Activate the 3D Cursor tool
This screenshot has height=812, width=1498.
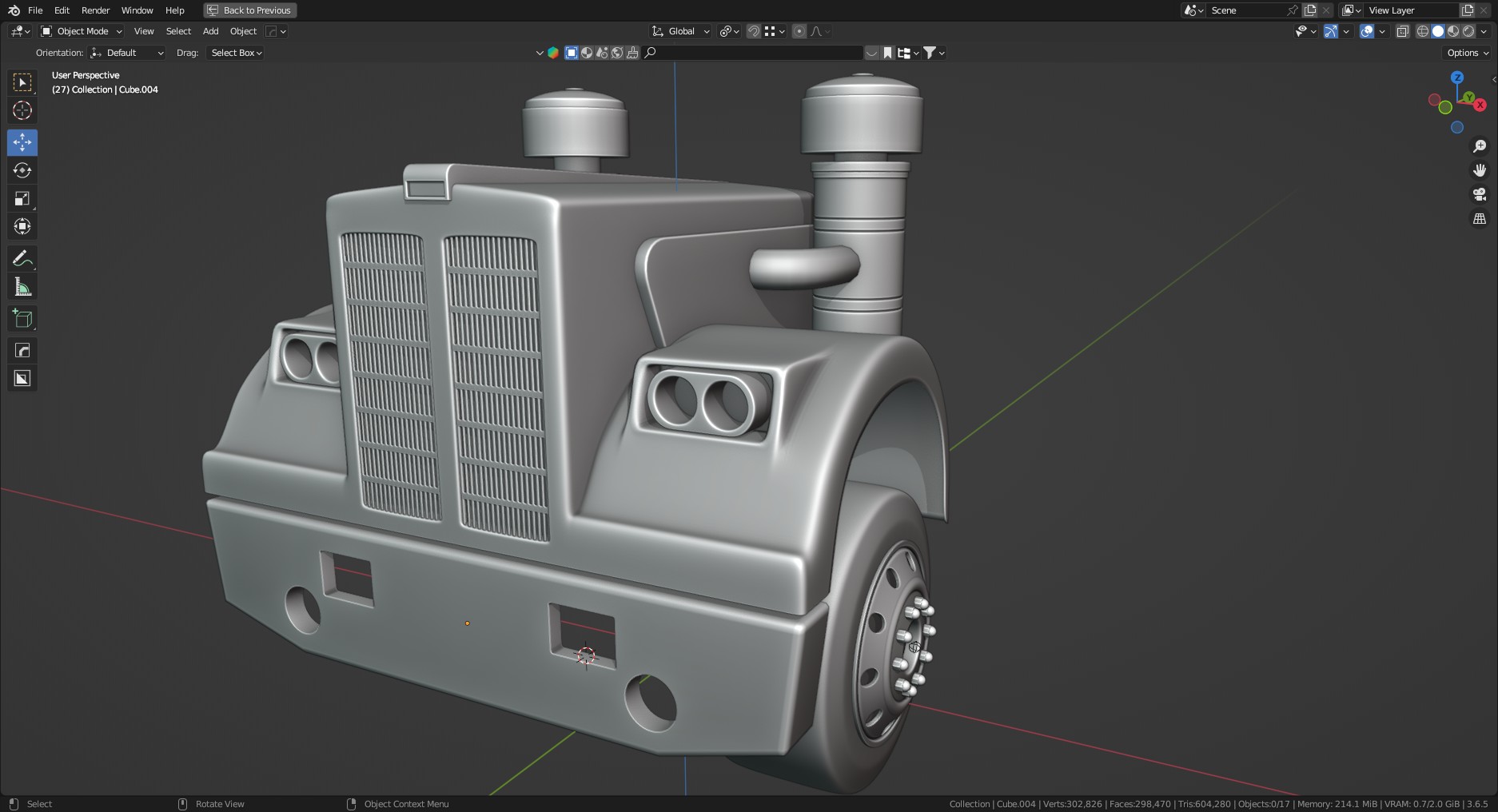point(22,110)
